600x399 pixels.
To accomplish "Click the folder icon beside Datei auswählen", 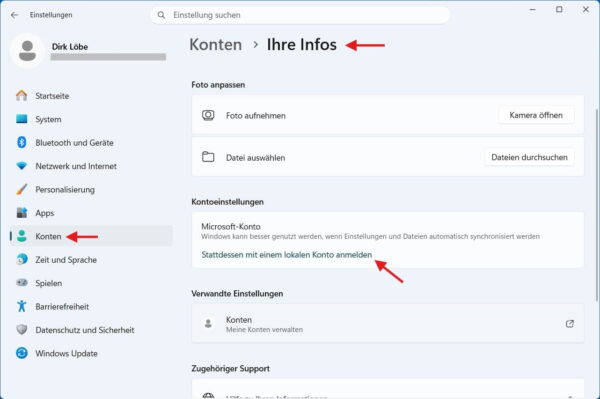I will [x=208, y=157].
